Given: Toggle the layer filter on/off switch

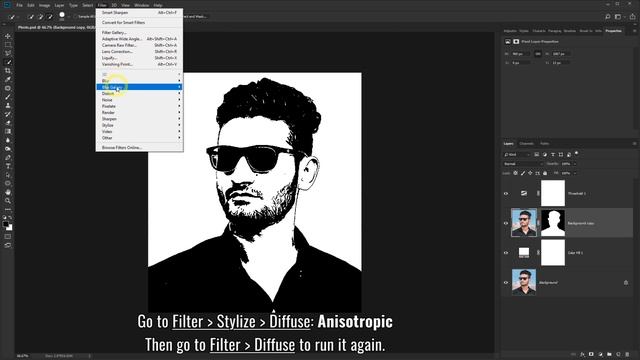Looking at the screenshot, I should (x=576, y=153).
